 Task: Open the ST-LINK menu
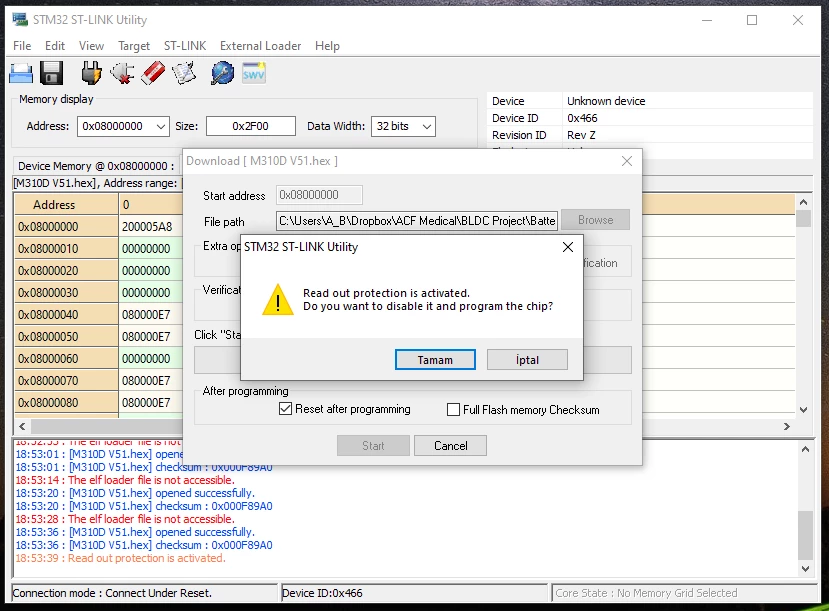click(185, 46)
